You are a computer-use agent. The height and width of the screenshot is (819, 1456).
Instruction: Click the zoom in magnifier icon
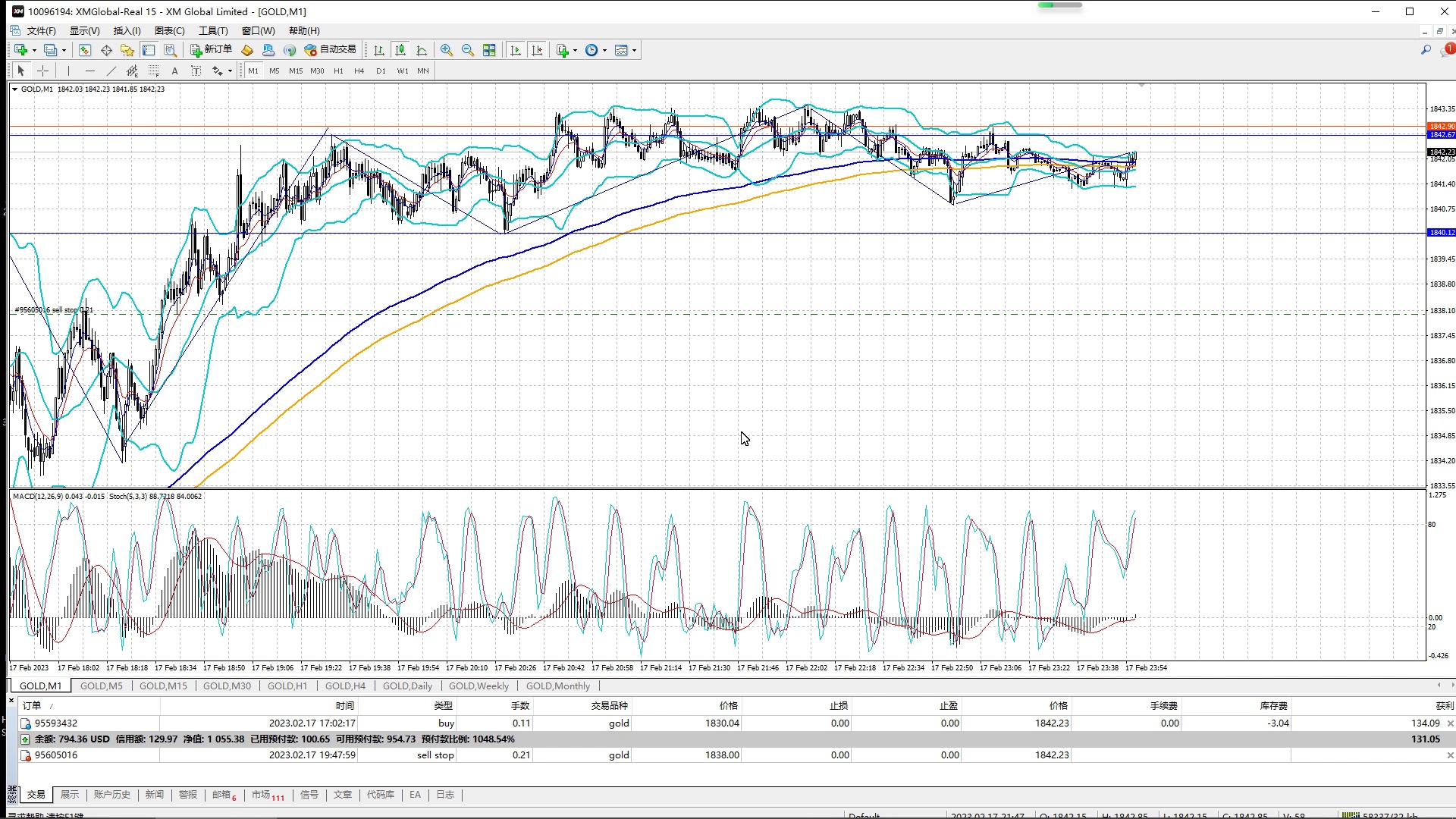(447, 50)
